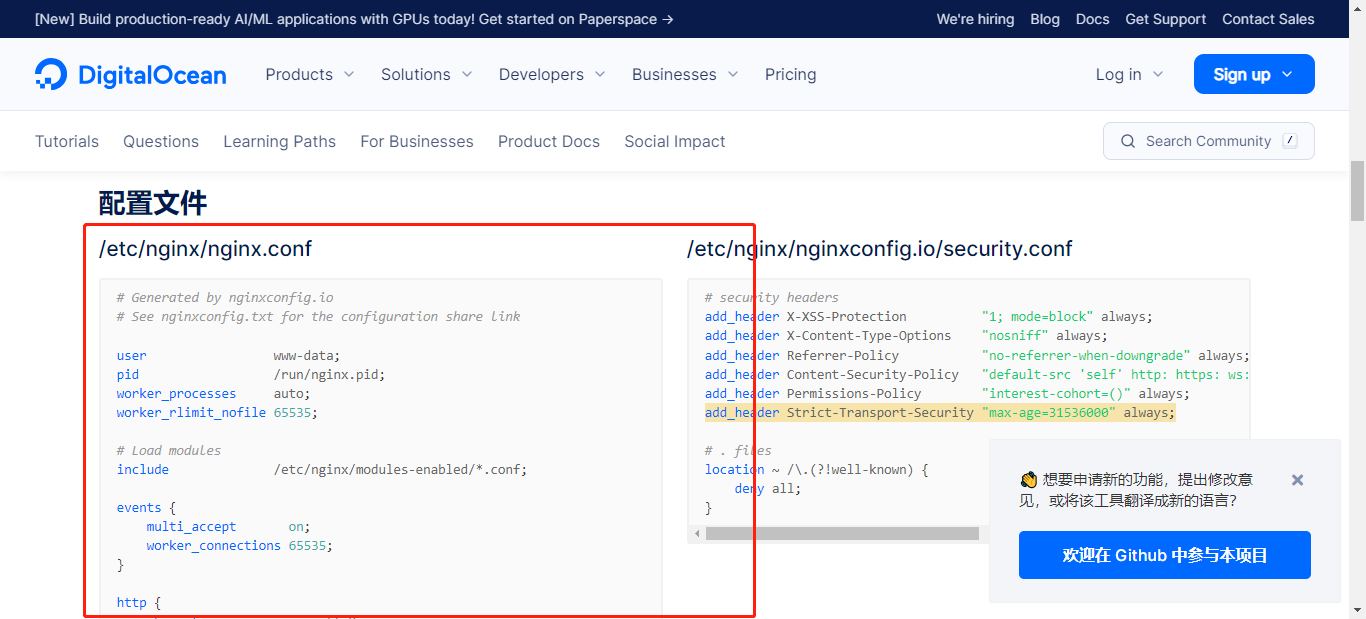The height and width of the screenshot is (619, 1366).
Task: Open the Social Impact page
Action: [675, 142]
